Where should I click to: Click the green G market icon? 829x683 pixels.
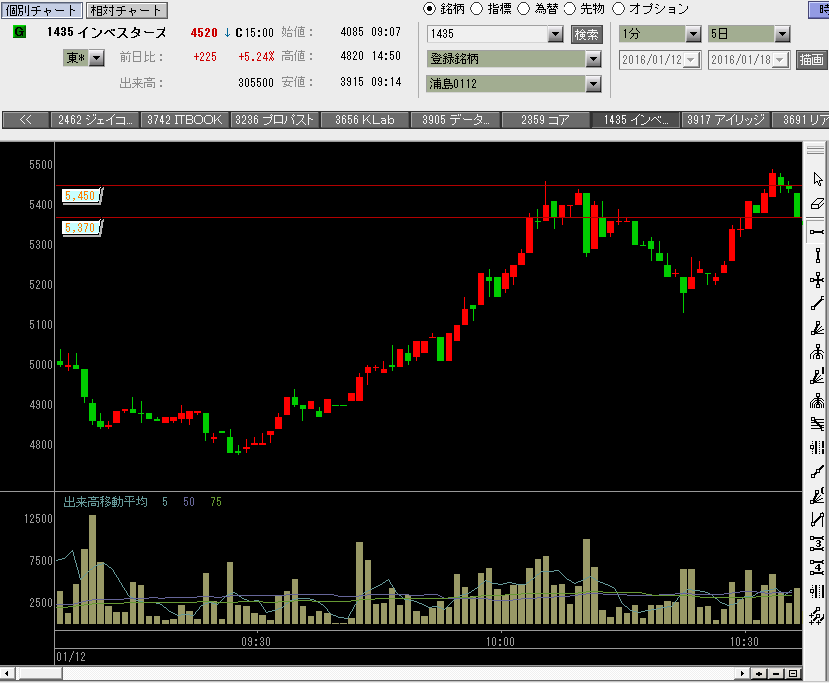pyautogui.click(x=20, y=32)
